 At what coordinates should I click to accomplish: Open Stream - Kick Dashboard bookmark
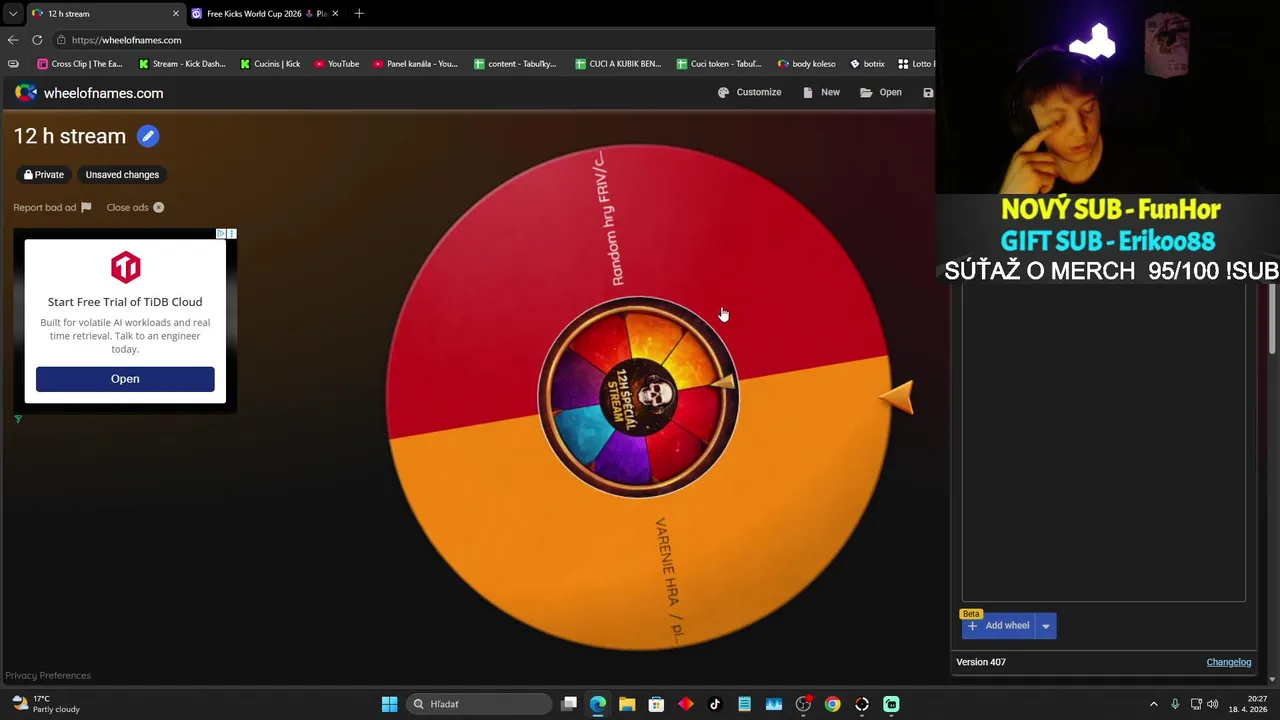pos(182,64)
